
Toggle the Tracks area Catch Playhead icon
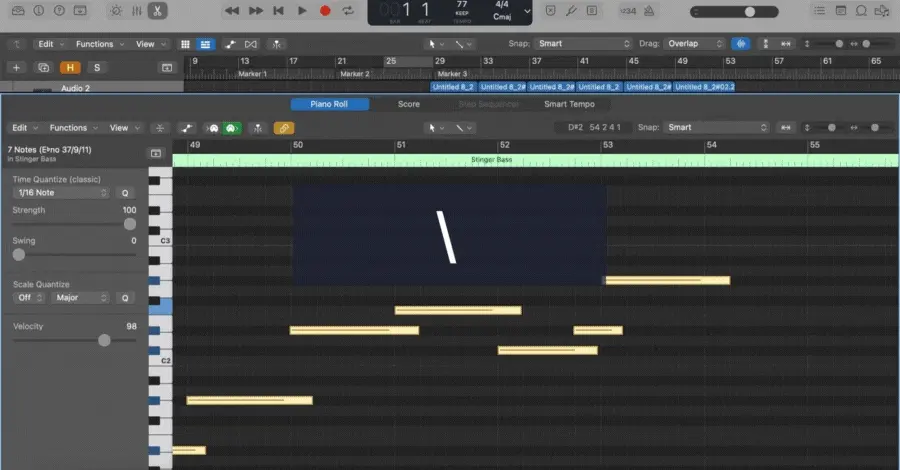[277, 44]
